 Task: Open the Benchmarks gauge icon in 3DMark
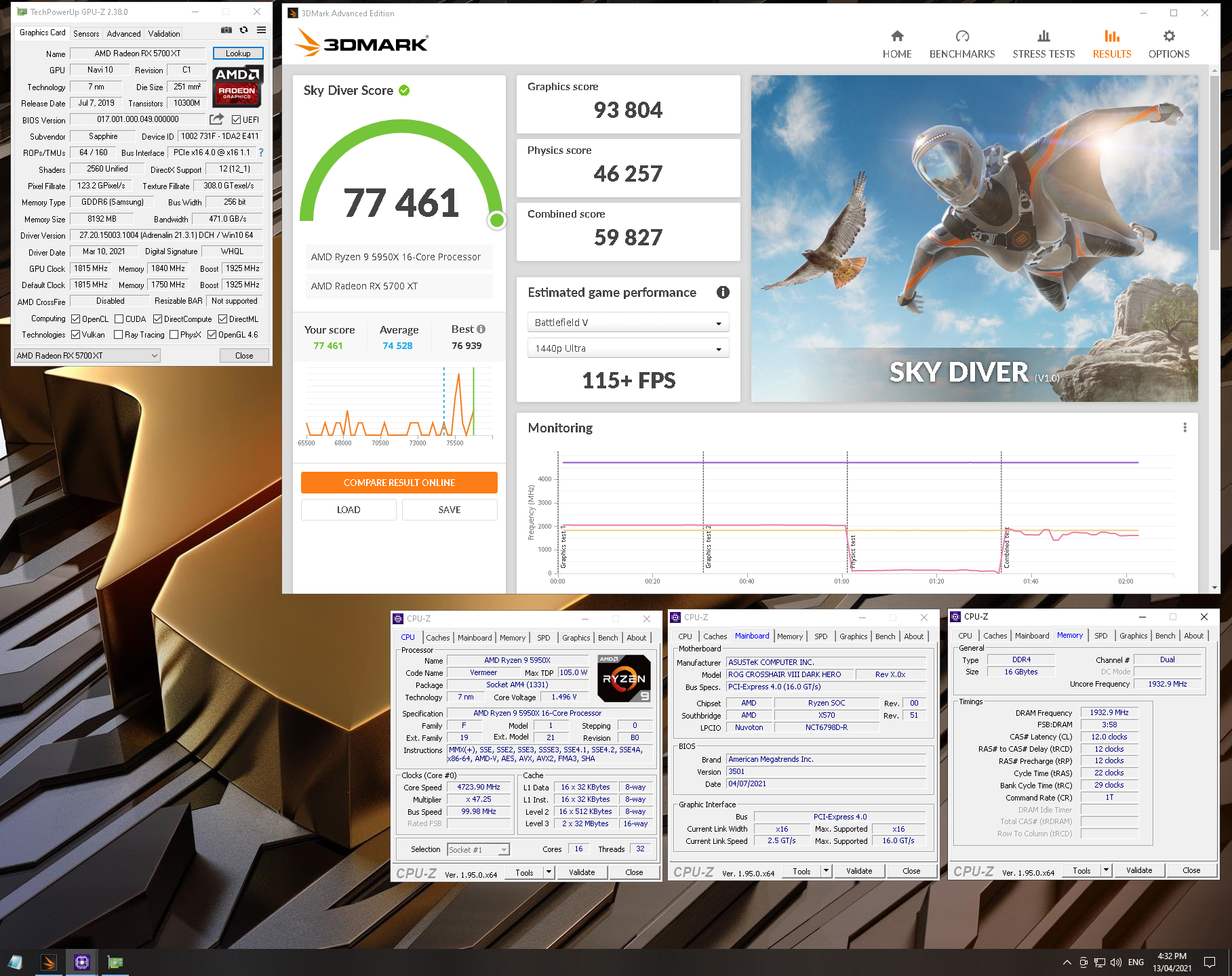[x=962, y=36]
